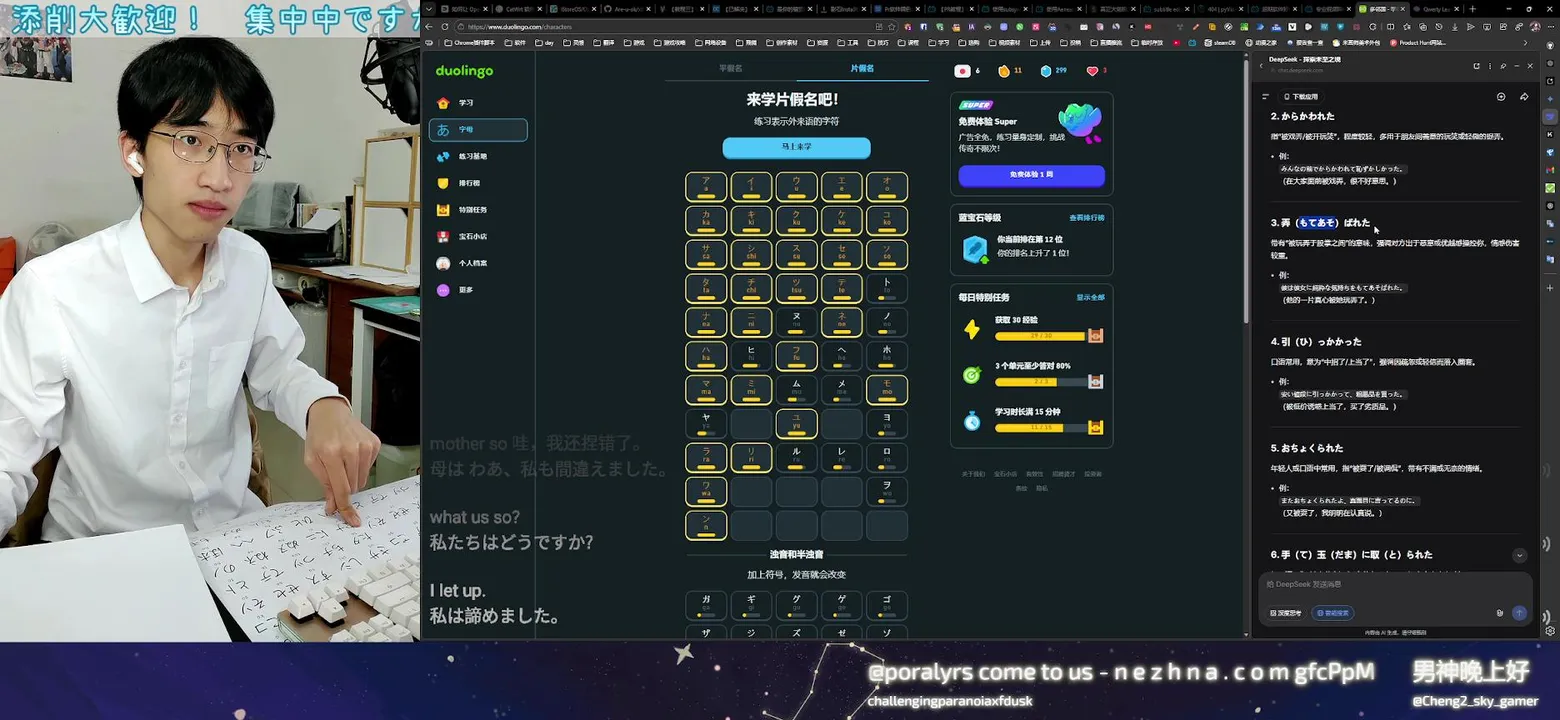Image resolution: width=1560 pixels, height=720 pixels.
Task: Click the DeepSeek send arrow button
Action: point(1519,613)
